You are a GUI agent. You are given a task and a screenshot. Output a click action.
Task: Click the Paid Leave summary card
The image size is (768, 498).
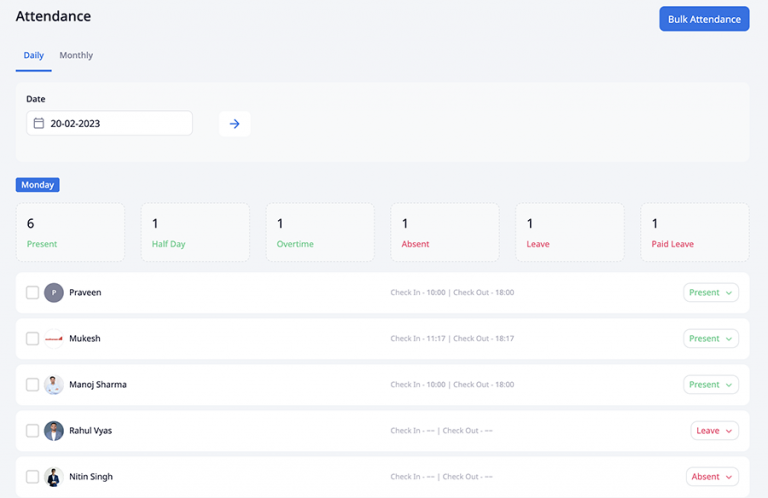click(695, 232)
